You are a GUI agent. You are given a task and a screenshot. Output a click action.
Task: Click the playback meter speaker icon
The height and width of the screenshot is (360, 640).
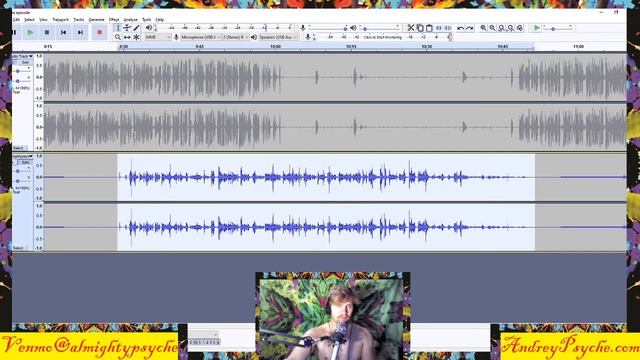tap(149, 28)
